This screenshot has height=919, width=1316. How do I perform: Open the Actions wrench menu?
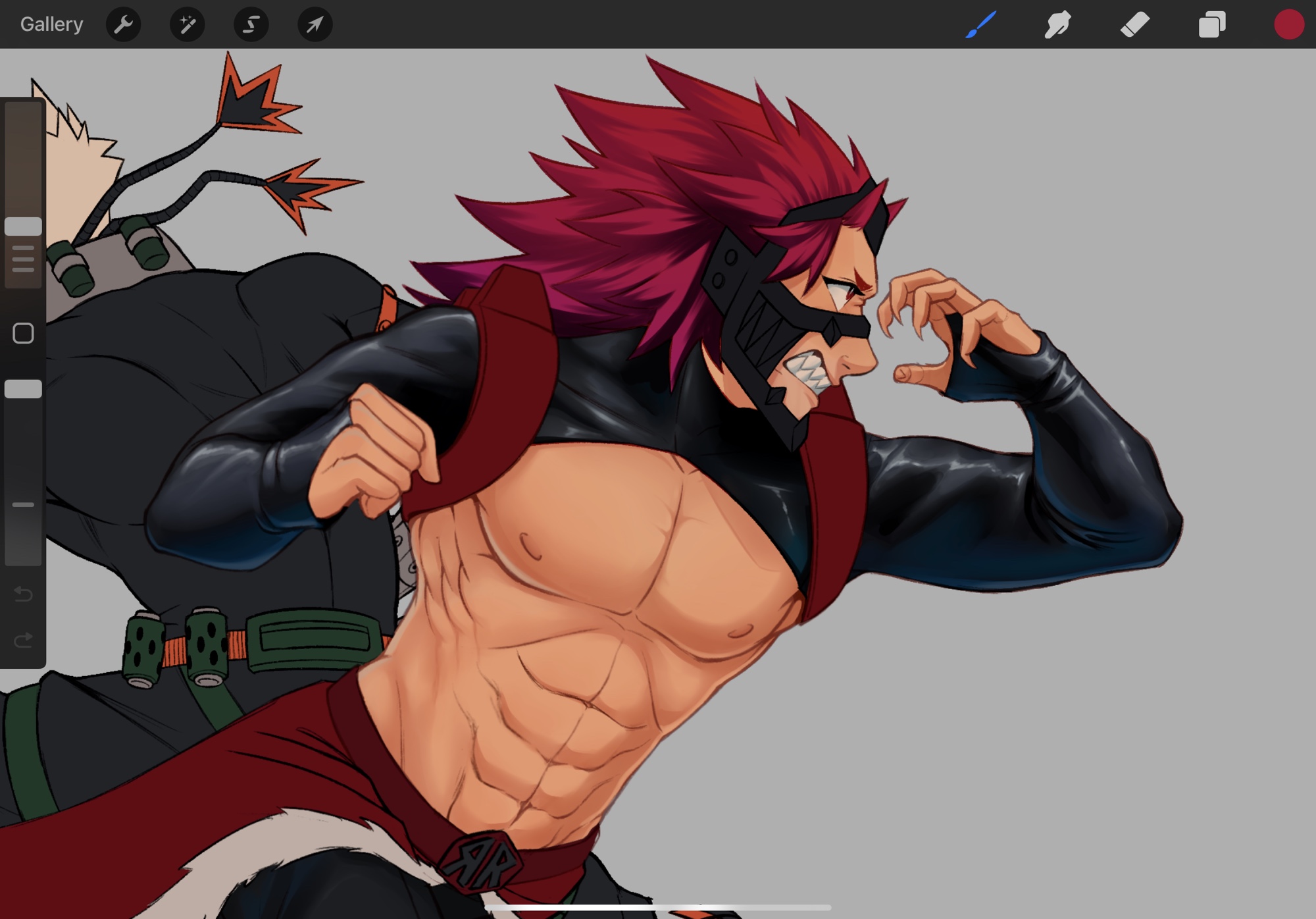click(x=123, y=25)
